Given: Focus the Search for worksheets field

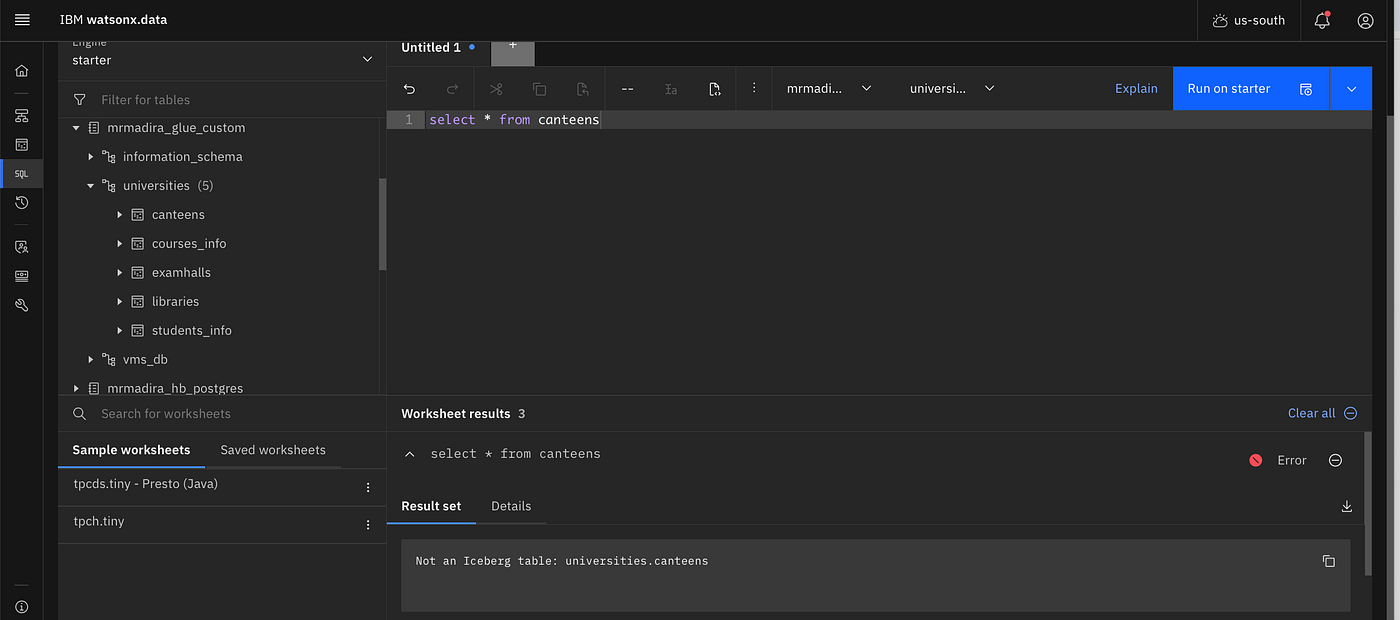Looking at the screenshot, I should (222, 414).
